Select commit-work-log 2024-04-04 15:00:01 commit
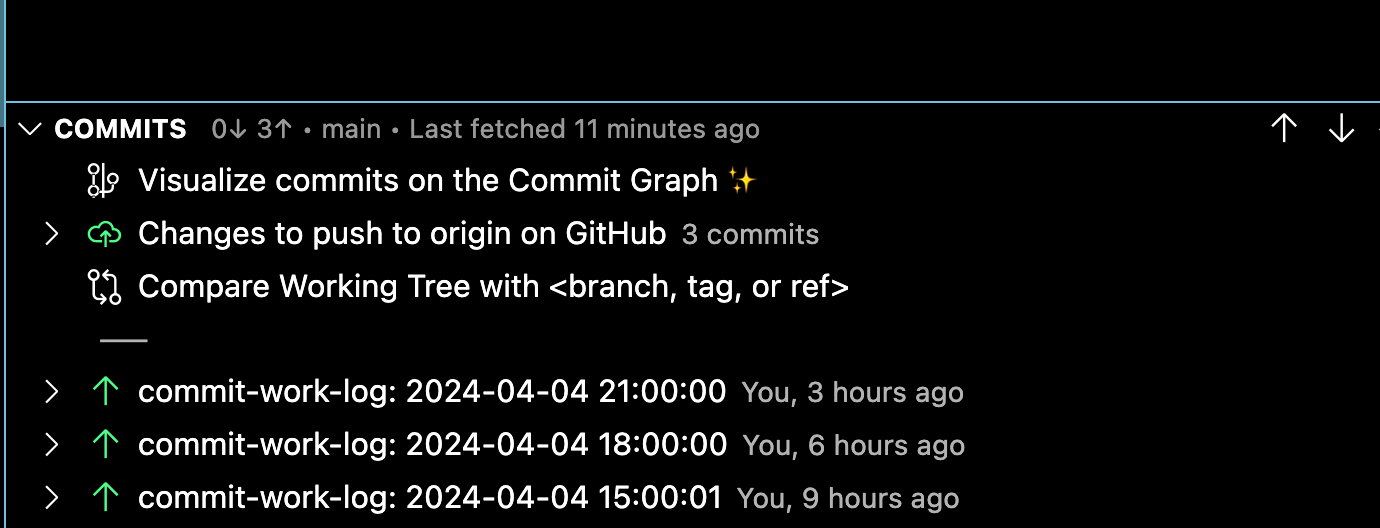1380x528 pixels. (430, 497)
